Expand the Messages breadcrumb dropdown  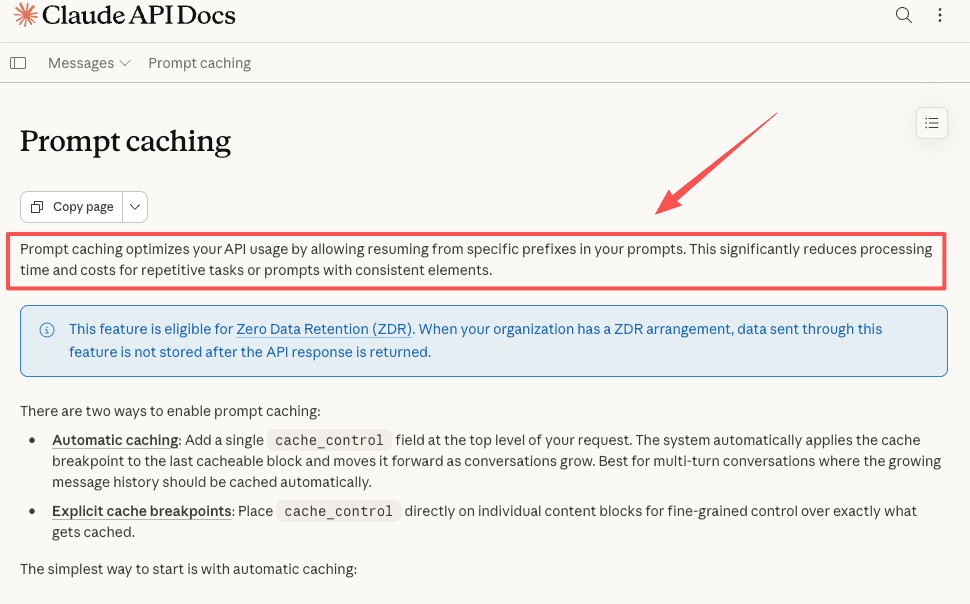click(89, 63)
